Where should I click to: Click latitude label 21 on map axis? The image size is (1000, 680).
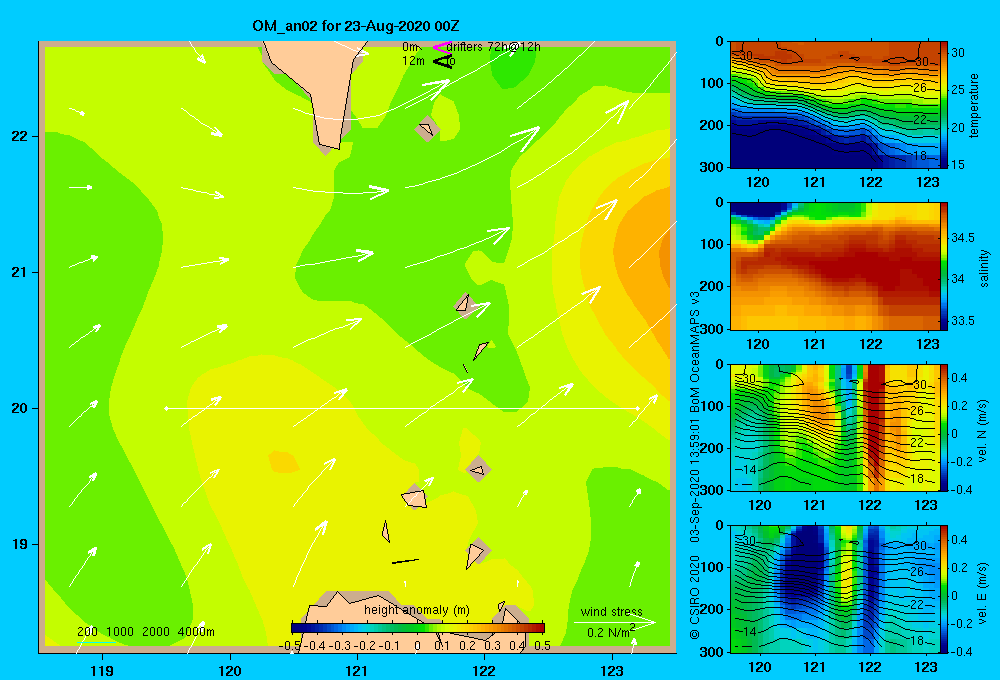pos(19,272)
